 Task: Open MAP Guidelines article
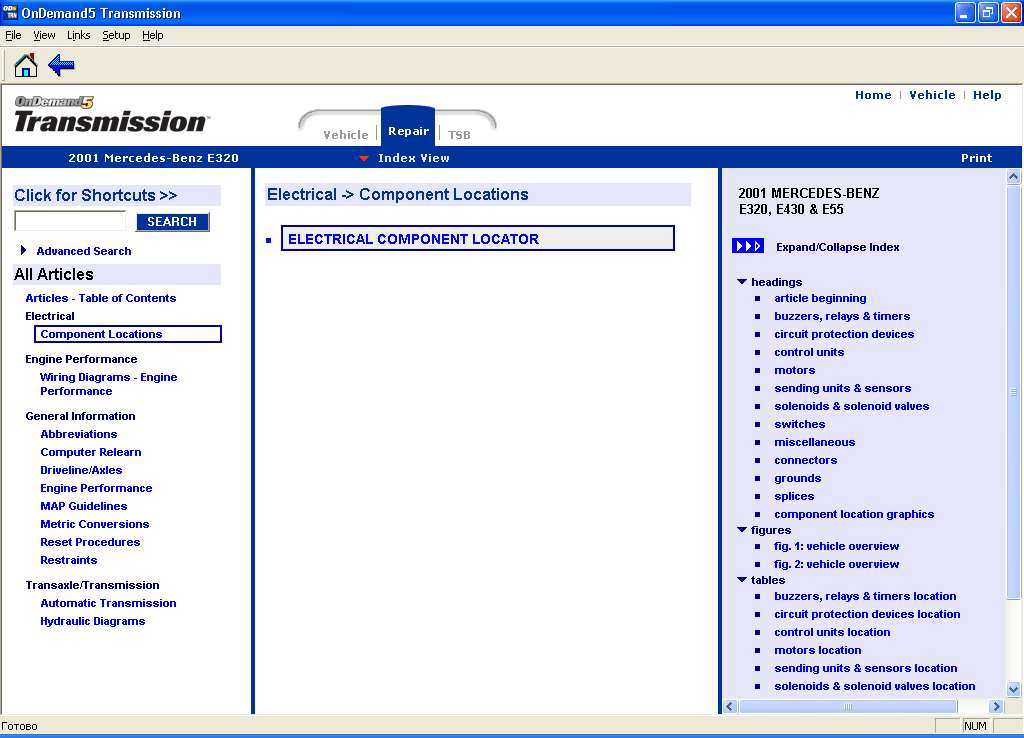[84, 505]
